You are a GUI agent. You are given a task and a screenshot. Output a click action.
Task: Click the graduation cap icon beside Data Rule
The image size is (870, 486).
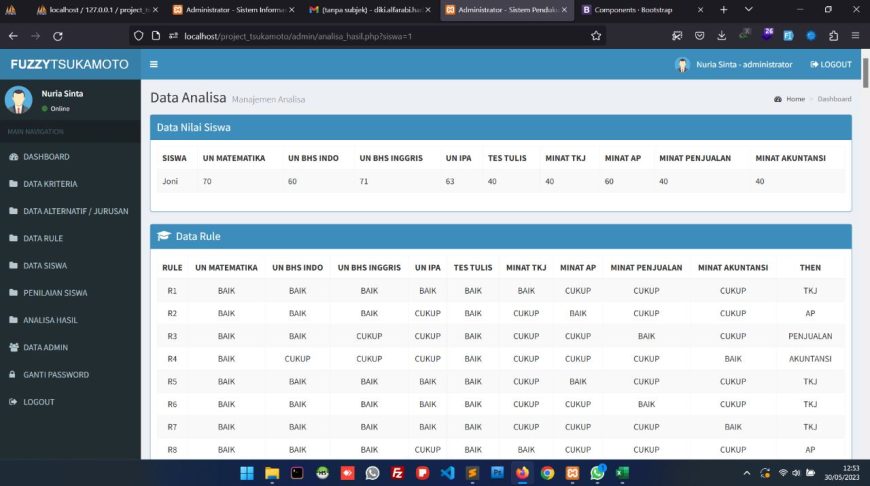[164, 236]
